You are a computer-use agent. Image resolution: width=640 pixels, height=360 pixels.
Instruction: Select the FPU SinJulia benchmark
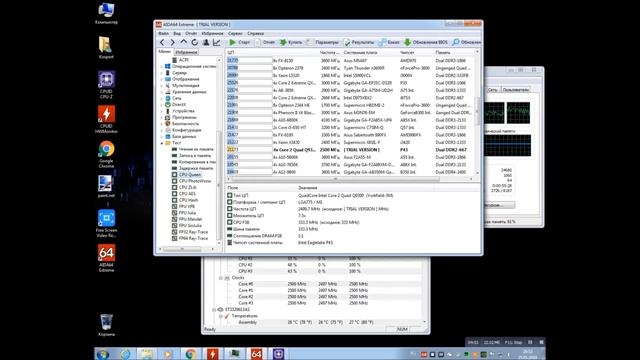[x=190, y=226]
